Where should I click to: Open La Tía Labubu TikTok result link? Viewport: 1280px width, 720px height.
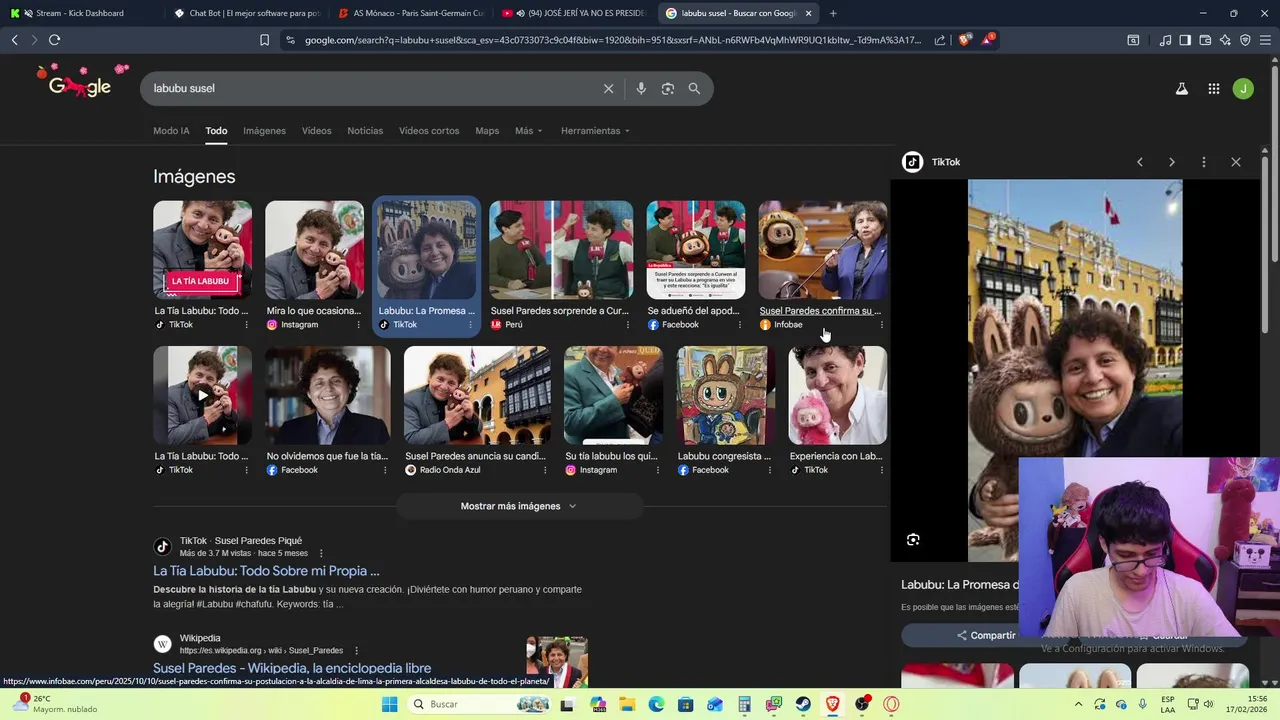pos(266,571)
